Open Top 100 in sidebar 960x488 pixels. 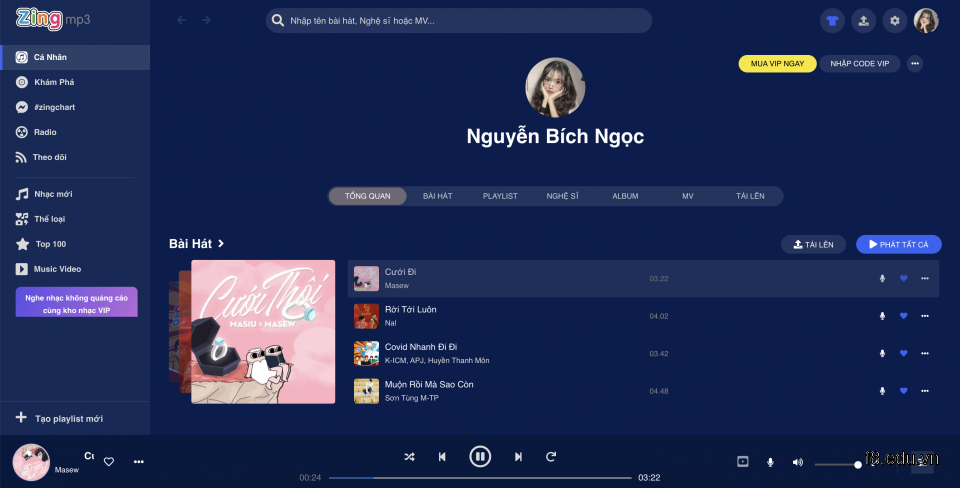[x=75, y=244]
